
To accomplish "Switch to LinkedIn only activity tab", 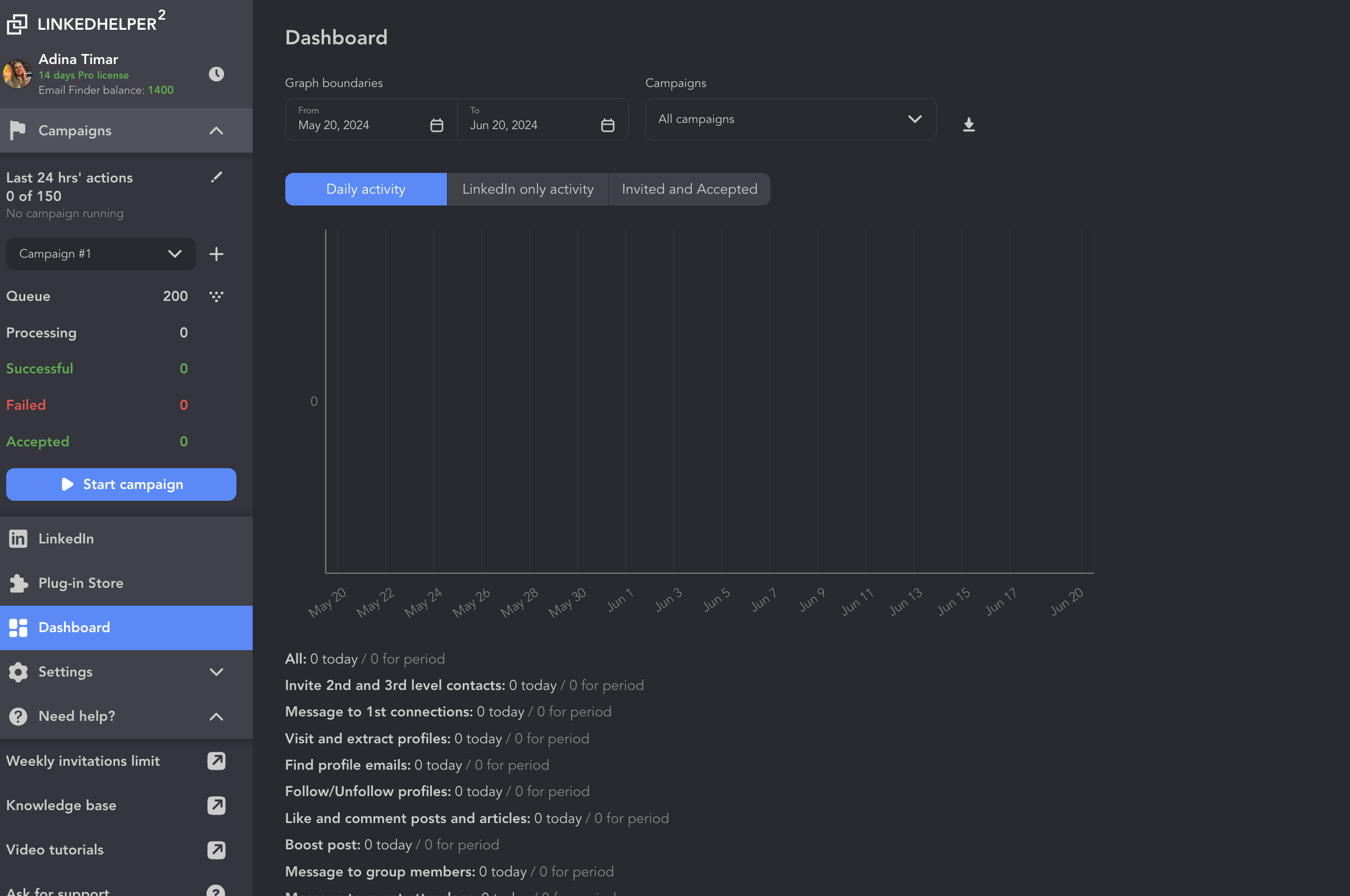I will (528, 189).
